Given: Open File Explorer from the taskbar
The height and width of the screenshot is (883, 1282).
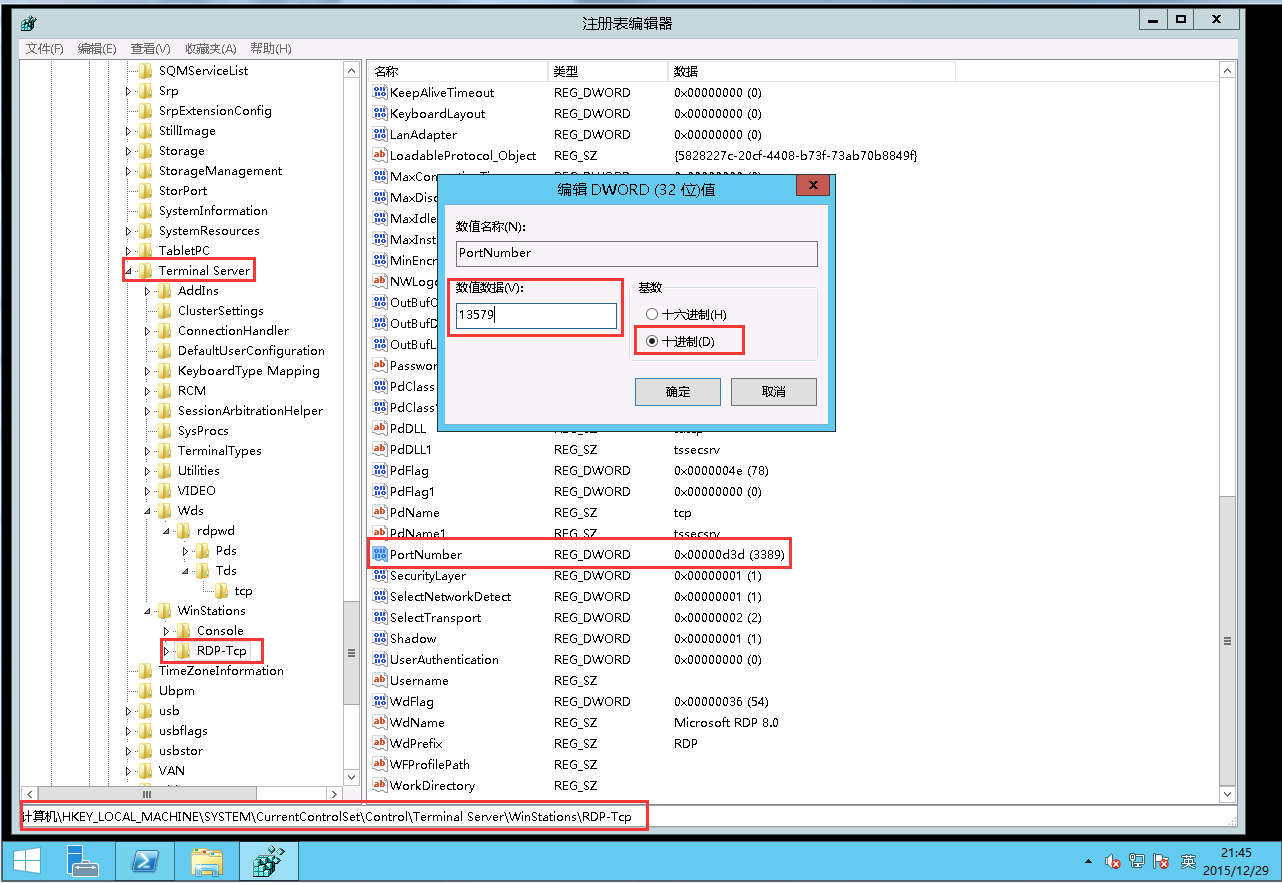Looking at the screenshot, I should pos(207,861).
